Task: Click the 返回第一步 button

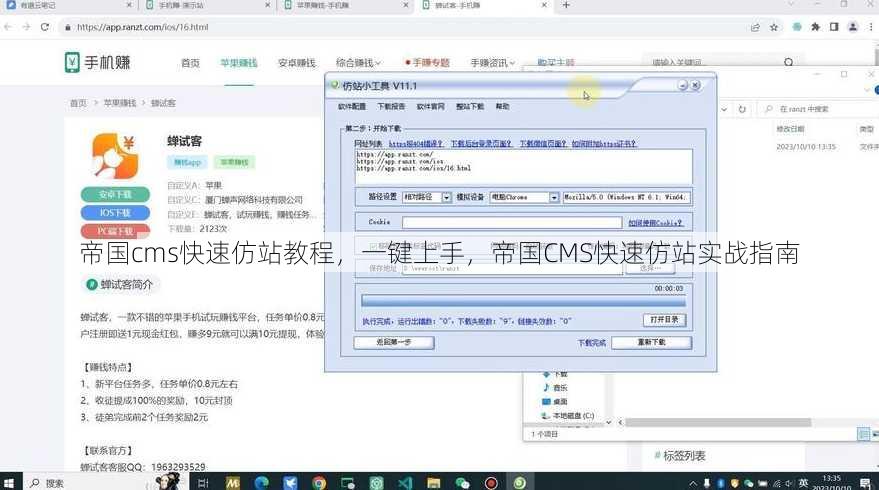Action: pos(394,342)
